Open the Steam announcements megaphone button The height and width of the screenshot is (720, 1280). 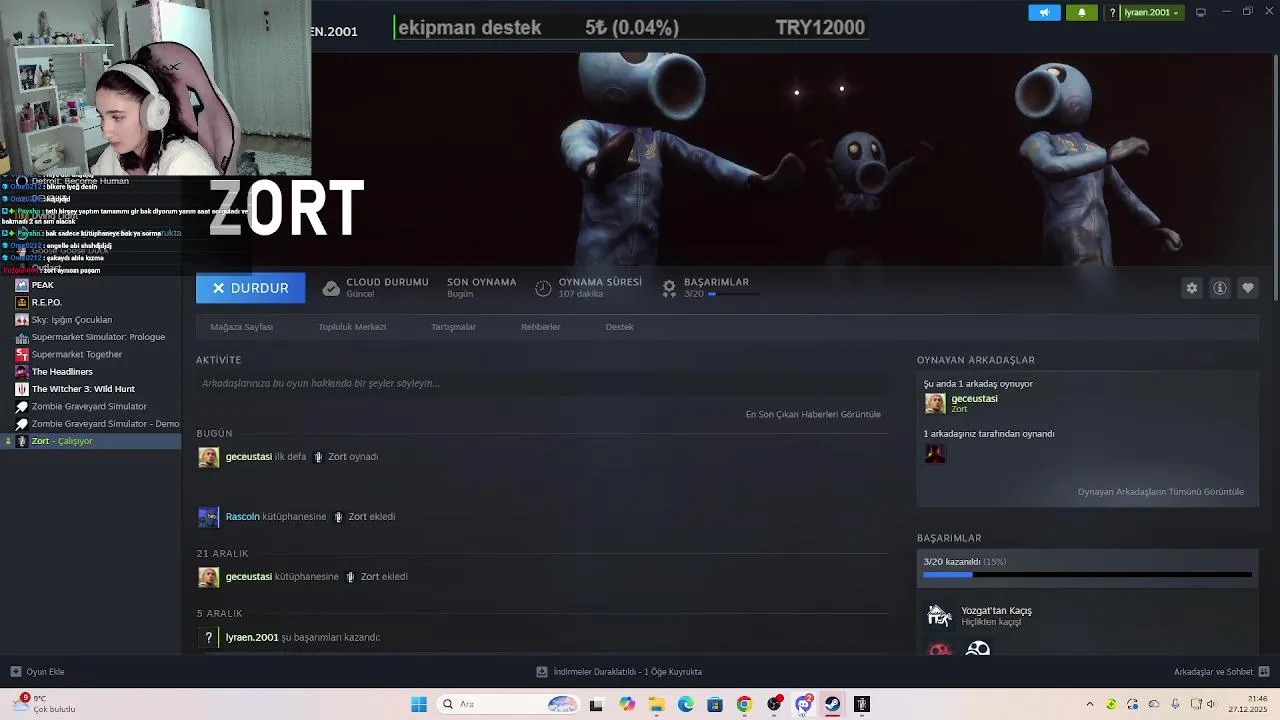click(1044, 12)
